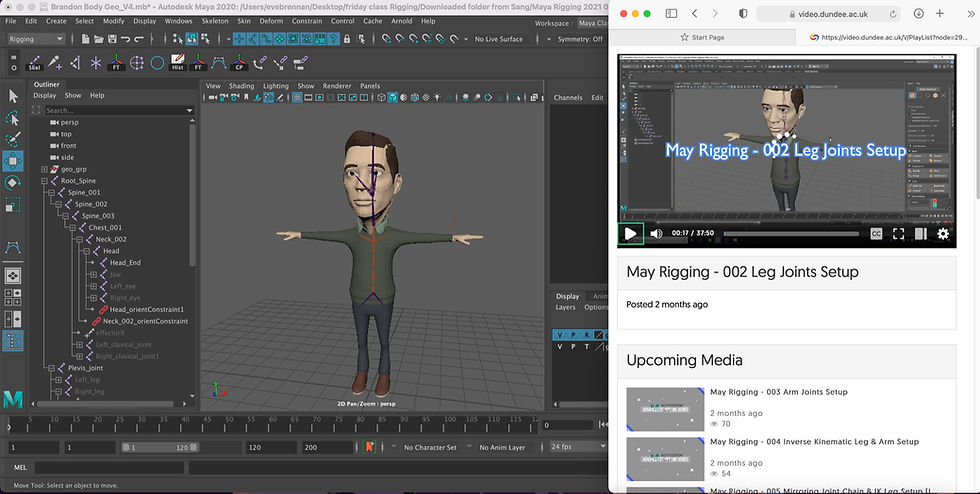Toggle select by component type icon
The width and height of the screenshot is (980, 494).
click(x=207, y=39)
